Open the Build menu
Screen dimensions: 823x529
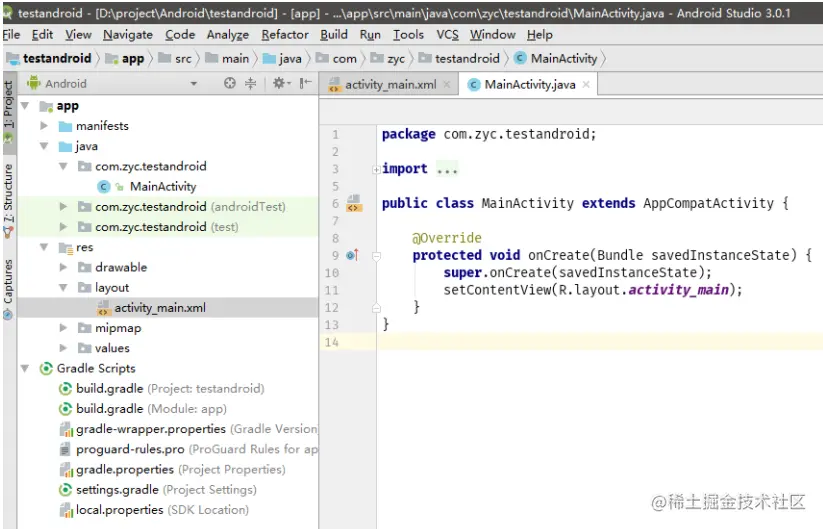click(334, 35)
